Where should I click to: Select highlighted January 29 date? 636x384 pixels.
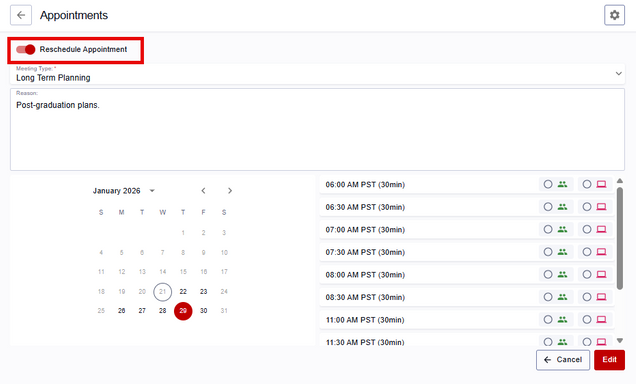click(x=183, y=311)
